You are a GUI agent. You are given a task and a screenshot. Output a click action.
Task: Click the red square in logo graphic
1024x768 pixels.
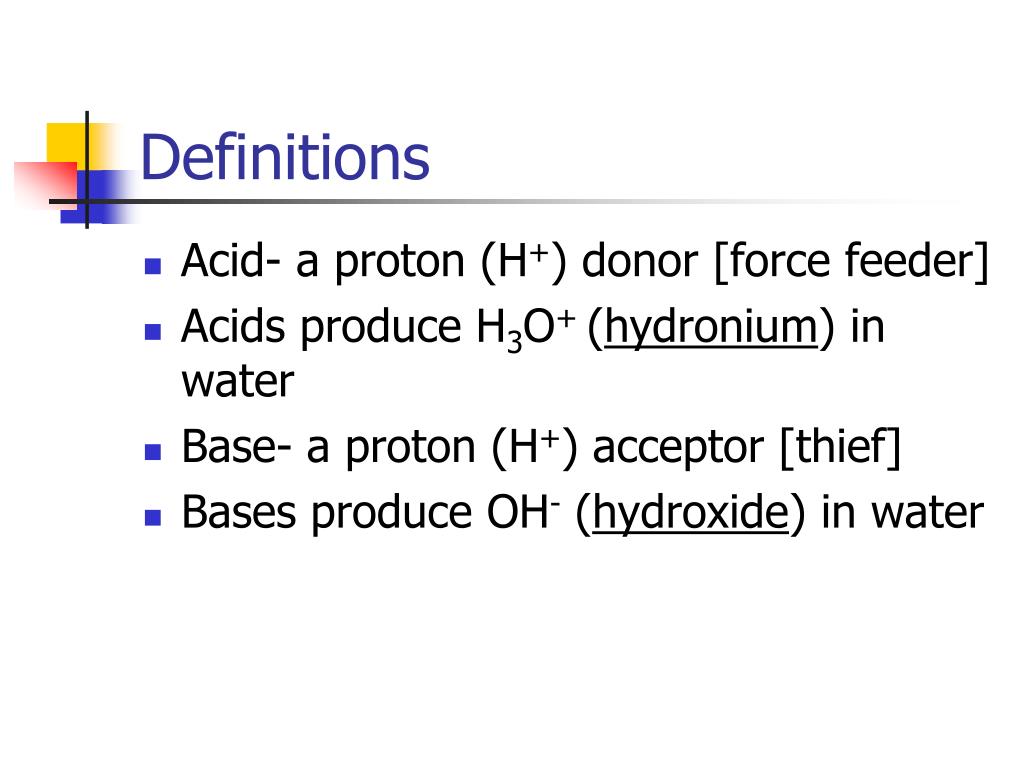click(x=46, y=183)
